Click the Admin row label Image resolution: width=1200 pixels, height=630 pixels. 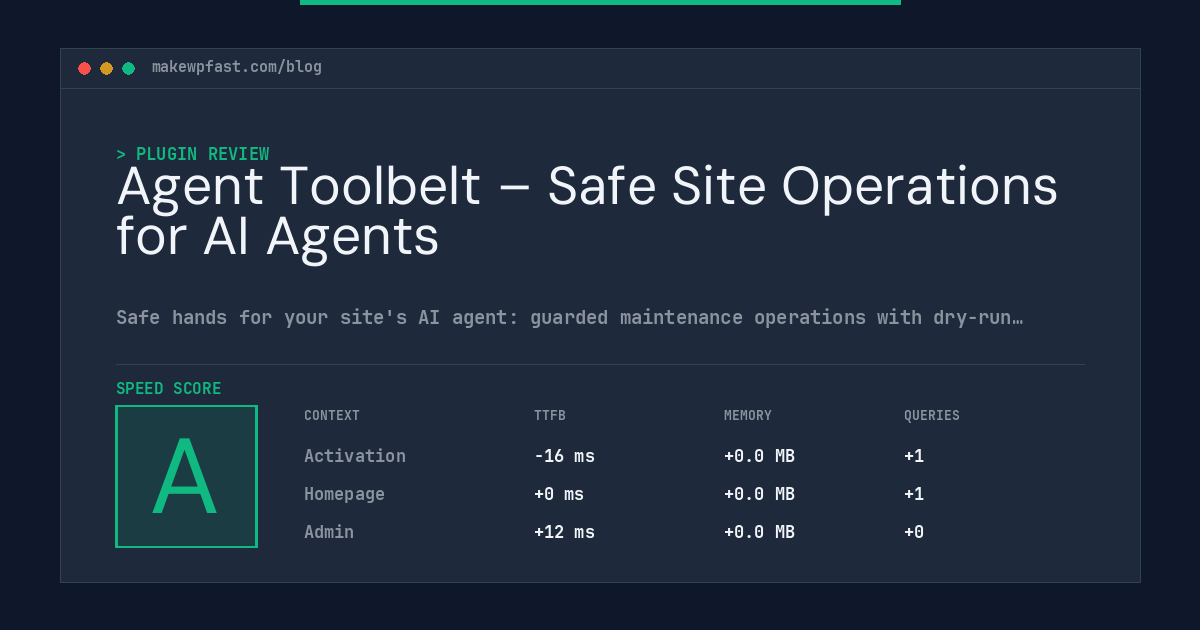click(x=329, y=532)
